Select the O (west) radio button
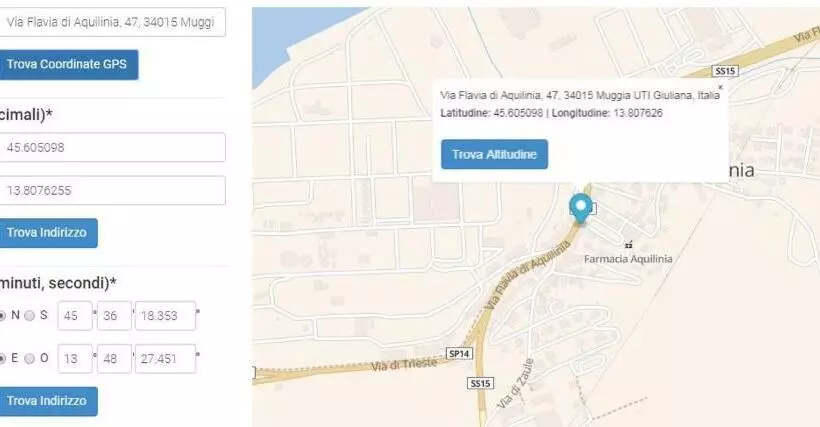This screenshot has width=820, height=427. [29, 358]
